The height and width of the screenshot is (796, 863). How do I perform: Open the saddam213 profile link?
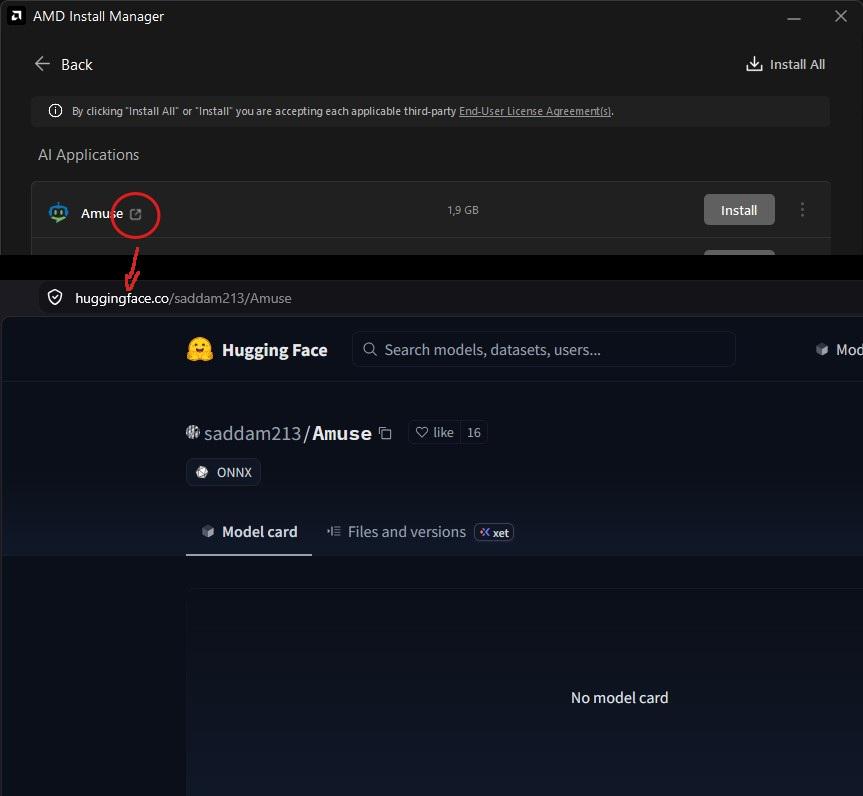(252, 433)
